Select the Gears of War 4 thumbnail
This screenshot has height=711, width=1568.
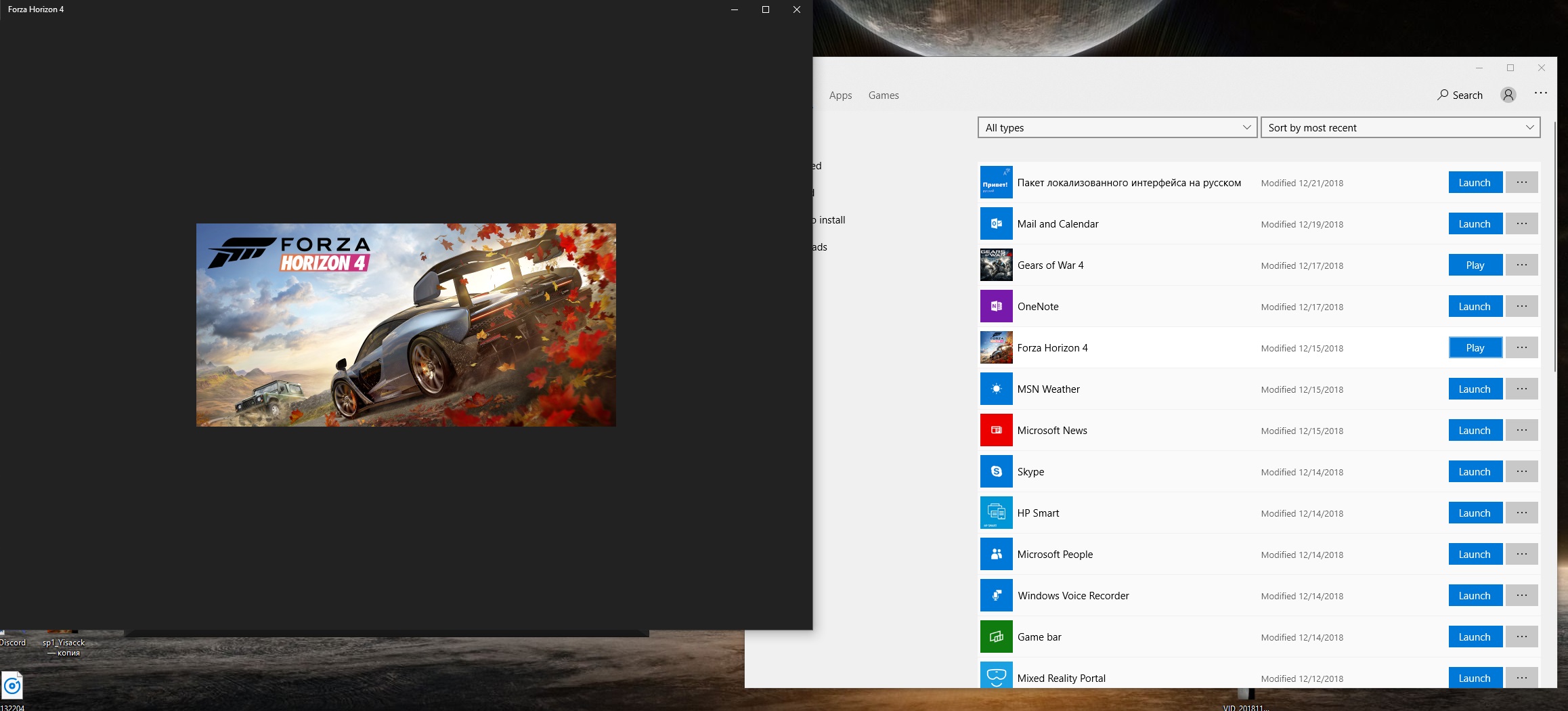pos(996,265)
